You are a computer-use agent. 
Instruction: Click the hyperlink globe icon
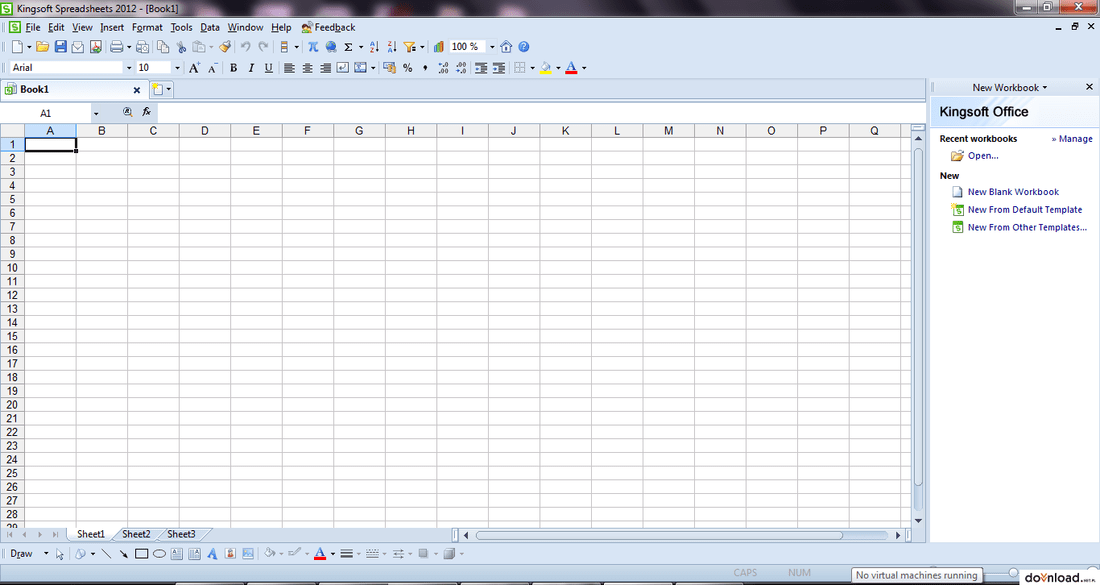coord(330,47)
